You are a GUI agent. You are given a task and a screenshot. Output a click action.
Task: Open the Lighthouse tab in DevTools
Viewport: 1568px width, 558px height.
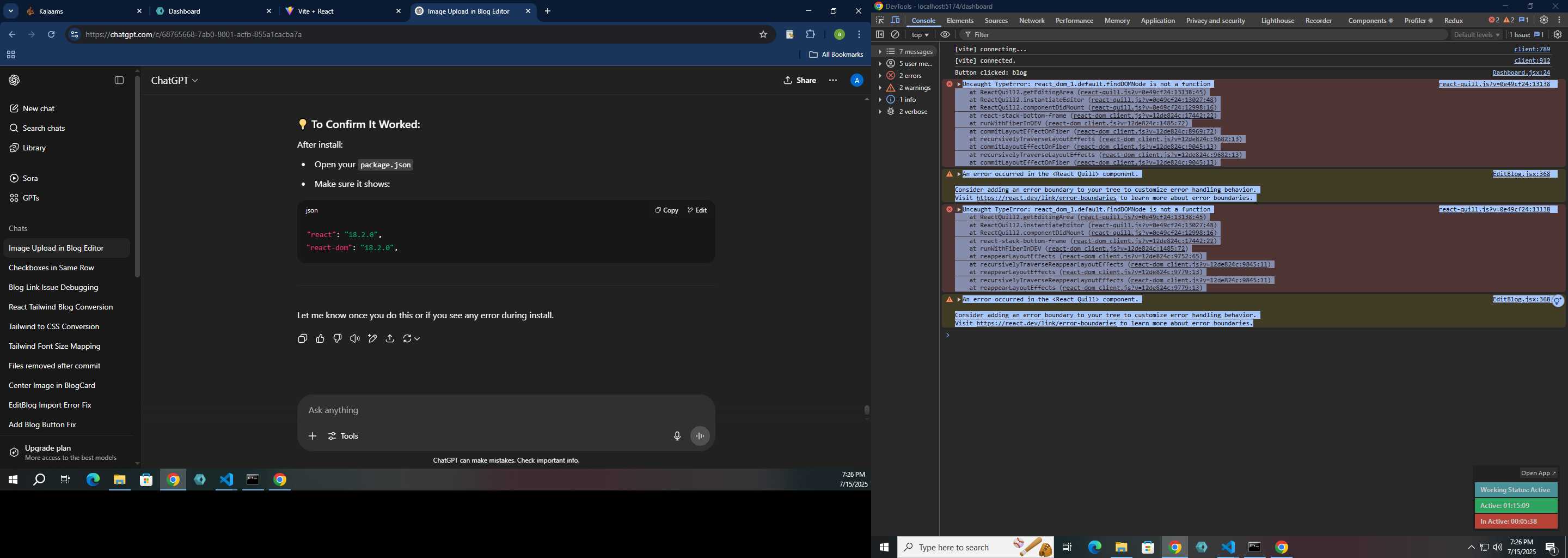coord(1277,21)
